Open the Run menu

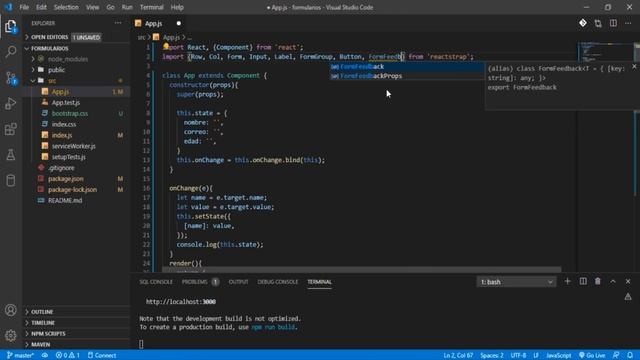click(127, 7)
